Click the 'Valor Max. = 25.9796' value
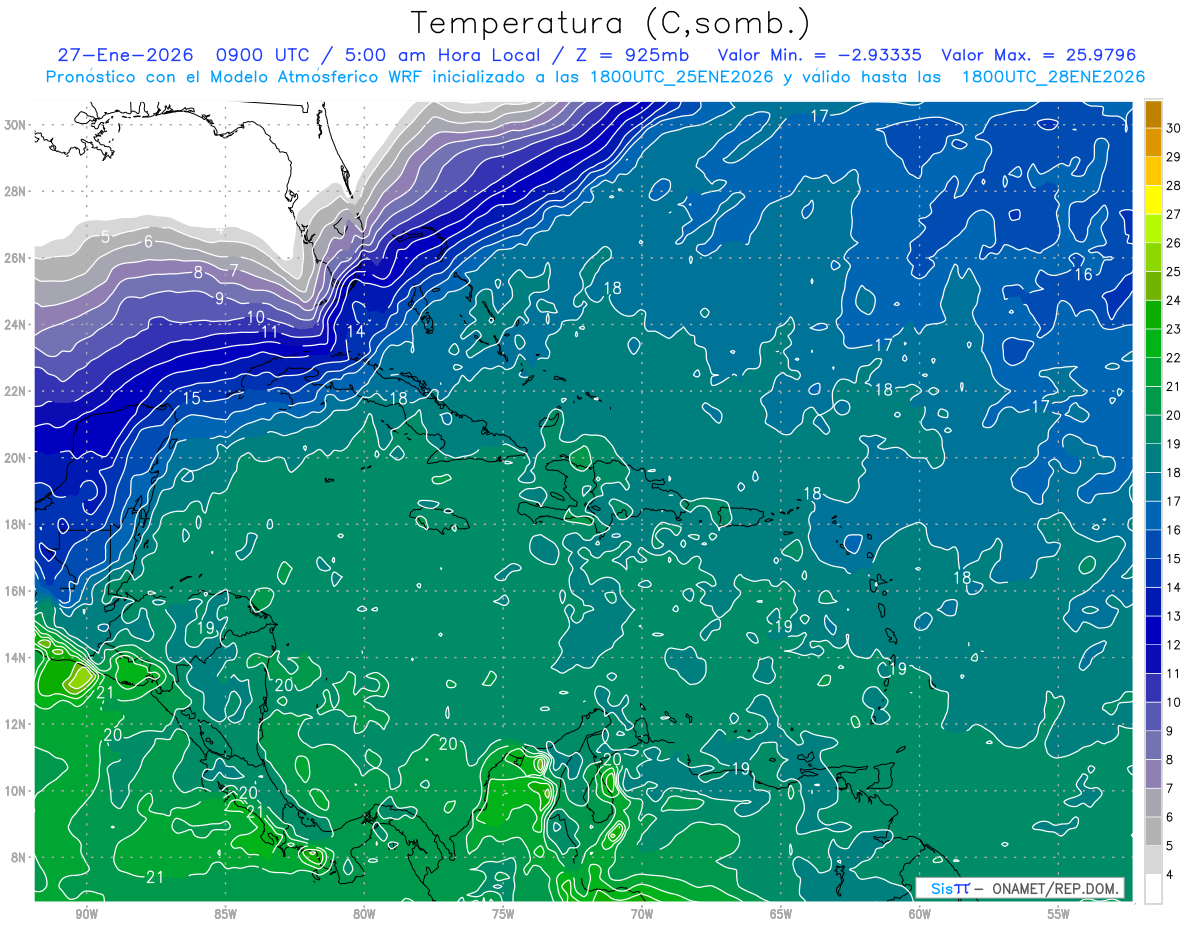1200x927 pixels. click(1039, 55)
